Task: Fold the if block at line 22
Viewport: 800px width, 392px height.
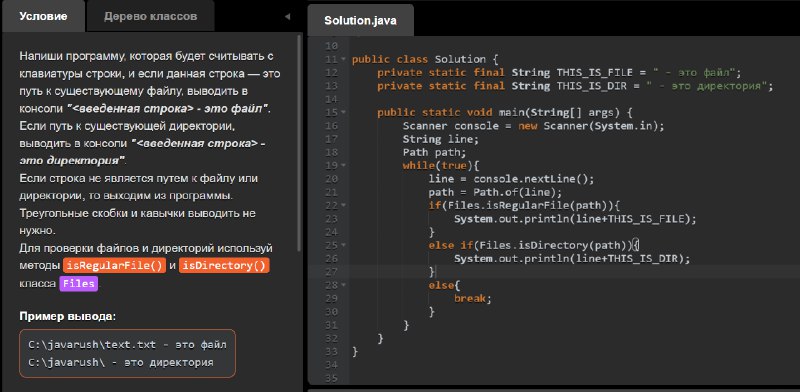Action: pos(343,205)
